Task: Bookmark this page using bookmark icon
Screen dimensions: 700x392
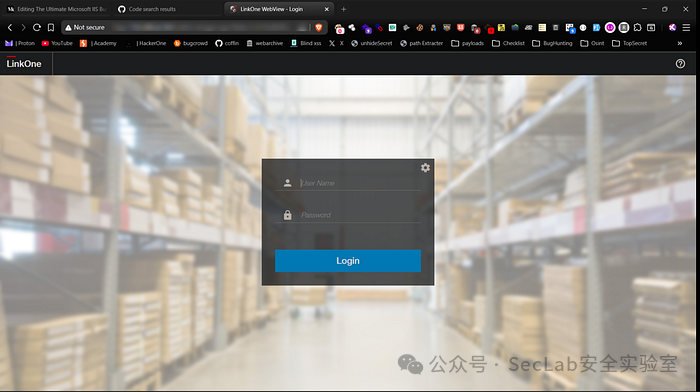Action: click(x=51, y=28)
